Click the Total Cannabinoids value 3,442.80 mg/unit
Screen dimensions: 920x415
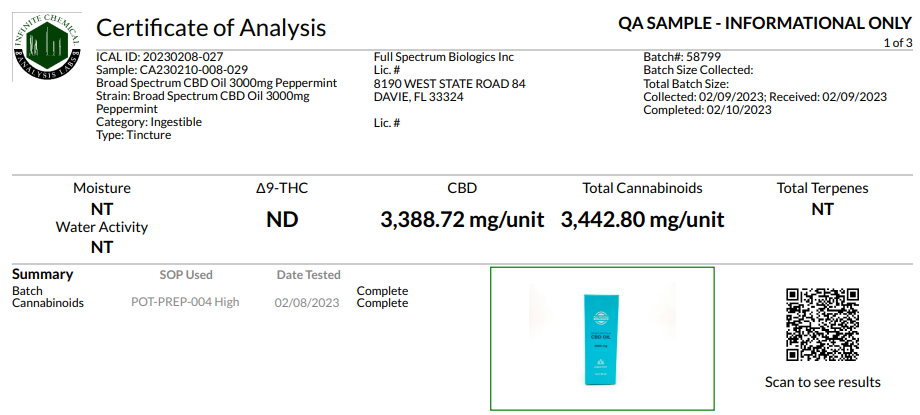642,220
